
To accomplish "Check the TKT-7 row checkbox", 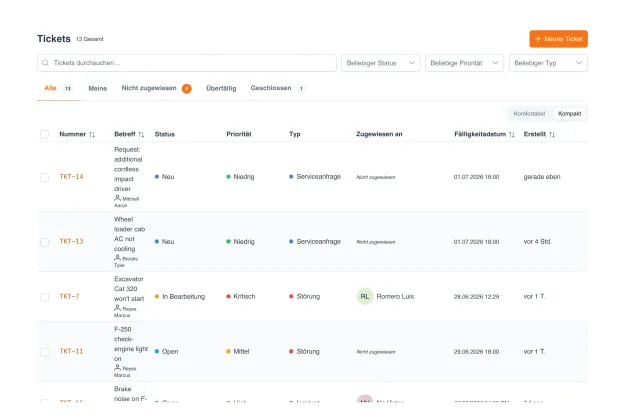I will coord(45,297).
